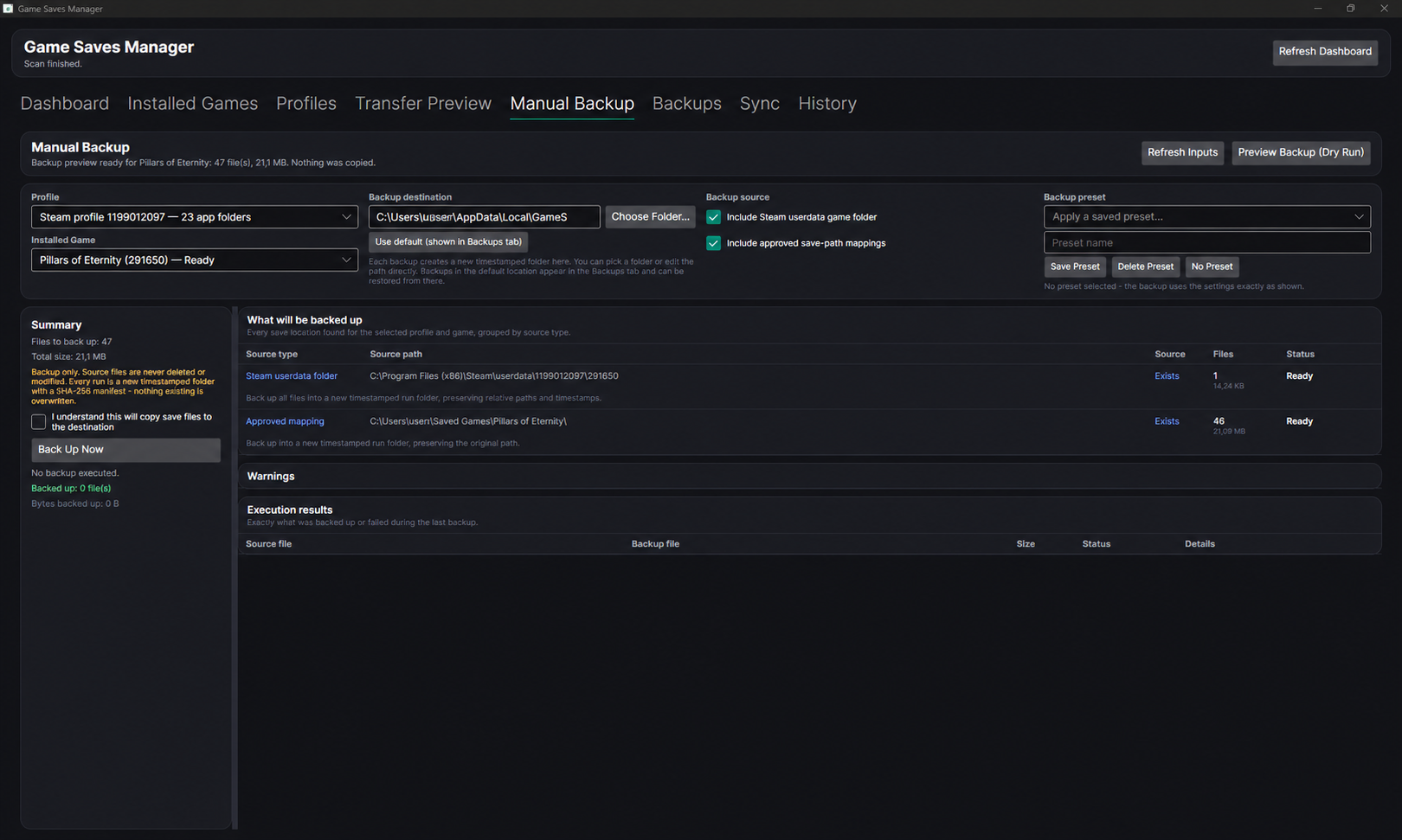
Task: Click the Size column header
Action: click(x=1026, y=544)
